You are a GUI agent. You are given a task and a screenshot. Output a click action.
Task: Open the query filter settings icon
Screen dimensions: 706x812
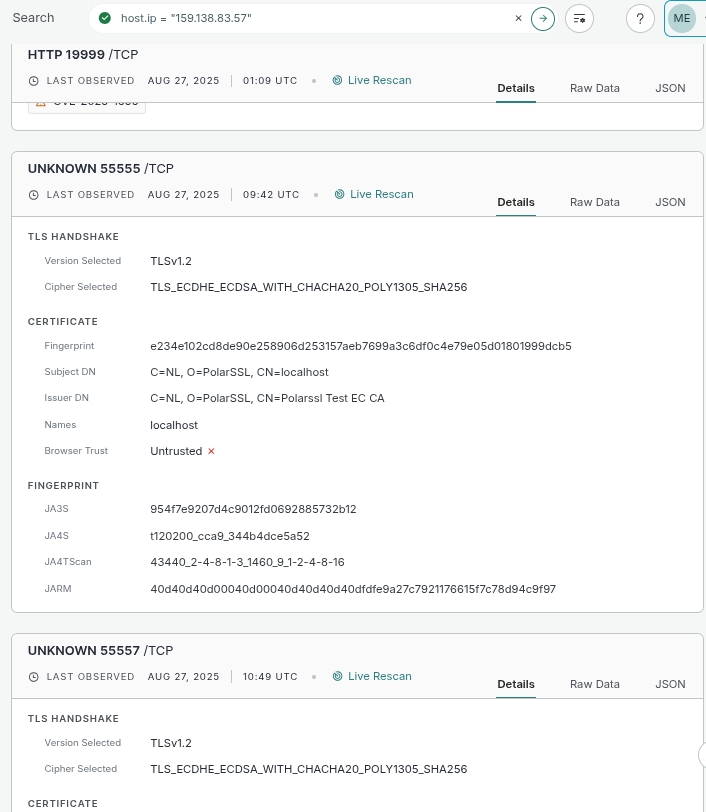(579, 18)
